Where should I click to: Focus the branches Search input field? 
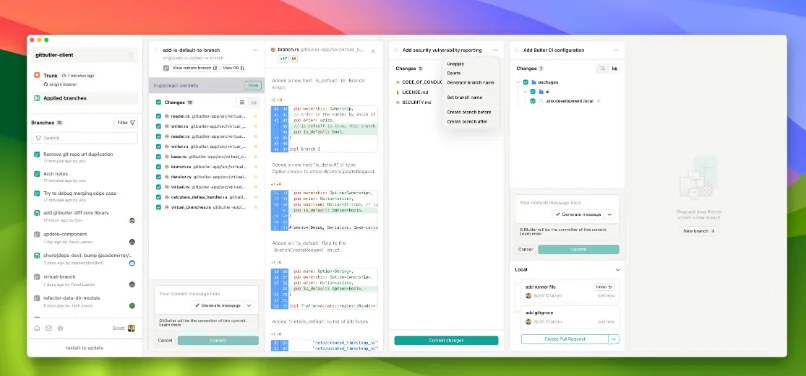tap(84, 138)
